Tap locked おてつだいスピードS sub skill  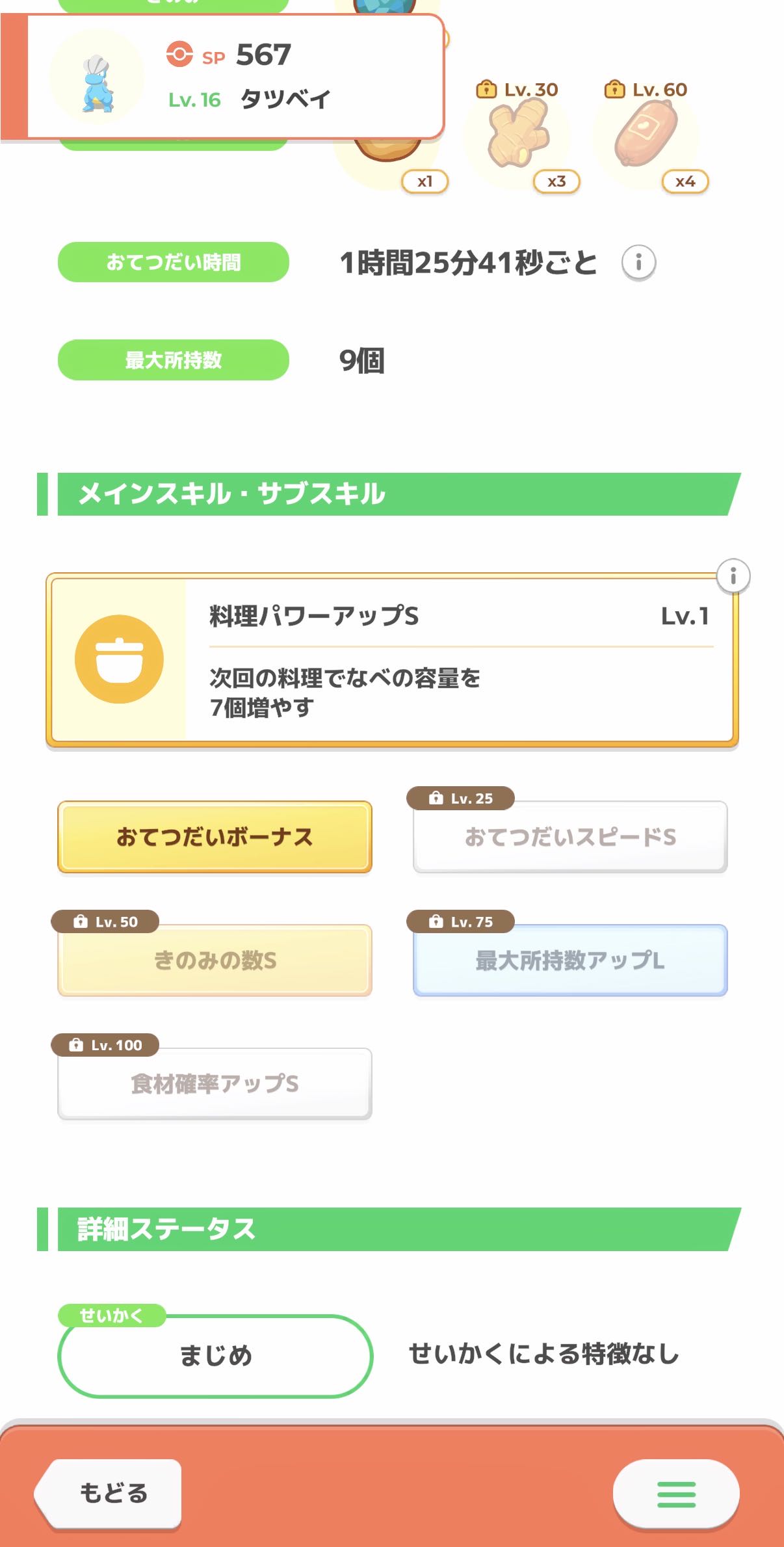(570, 837)
